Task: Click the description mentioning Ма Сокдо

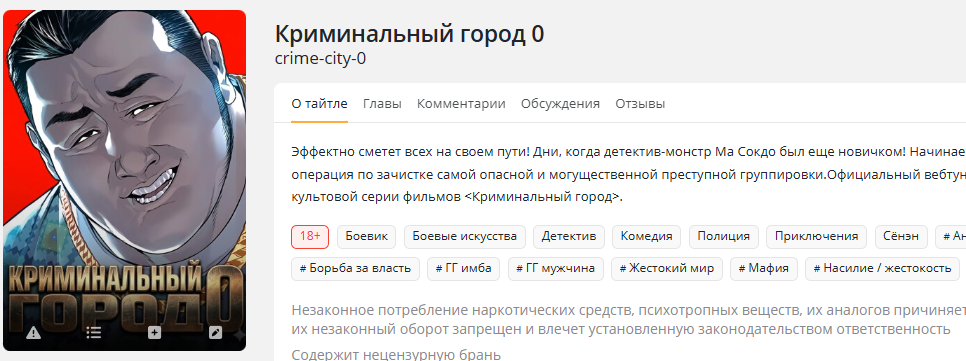Action: 628,174
